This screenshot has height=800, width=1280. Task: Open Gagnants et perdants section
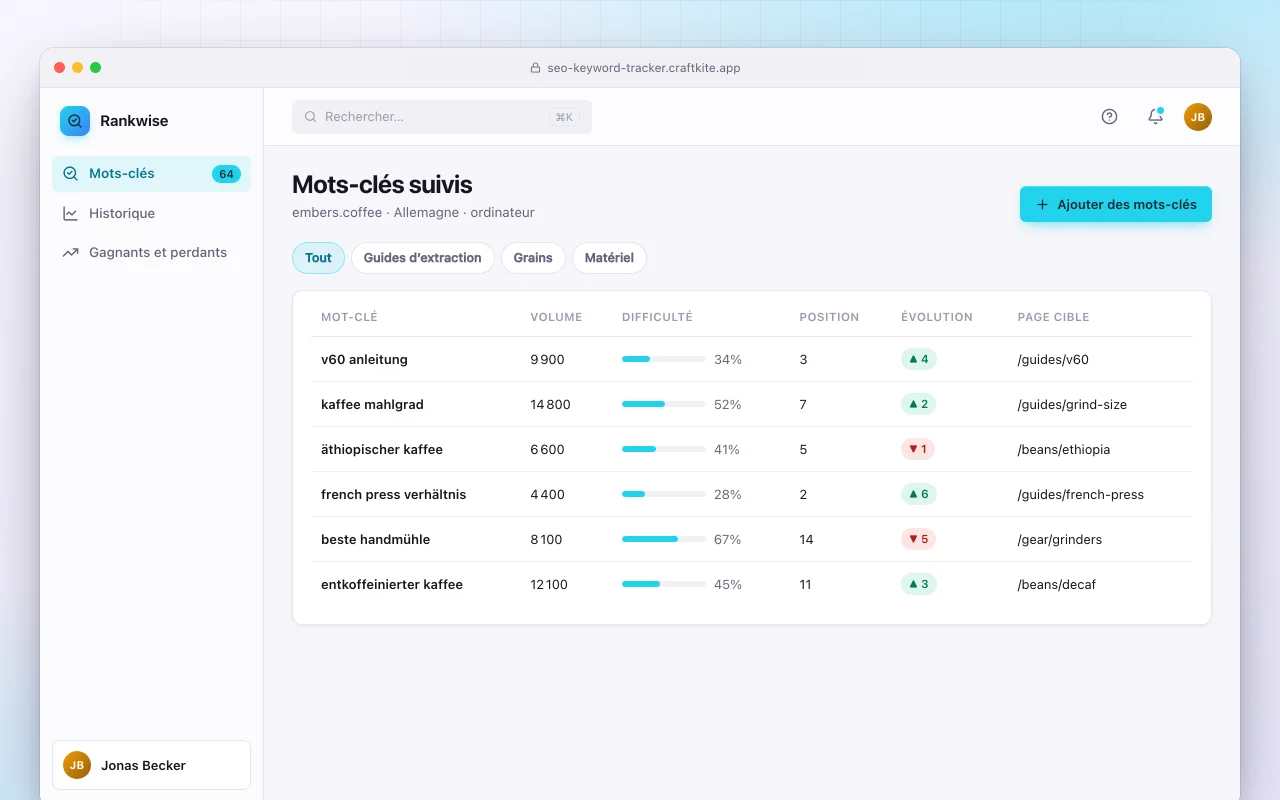[x=151, y=253]
